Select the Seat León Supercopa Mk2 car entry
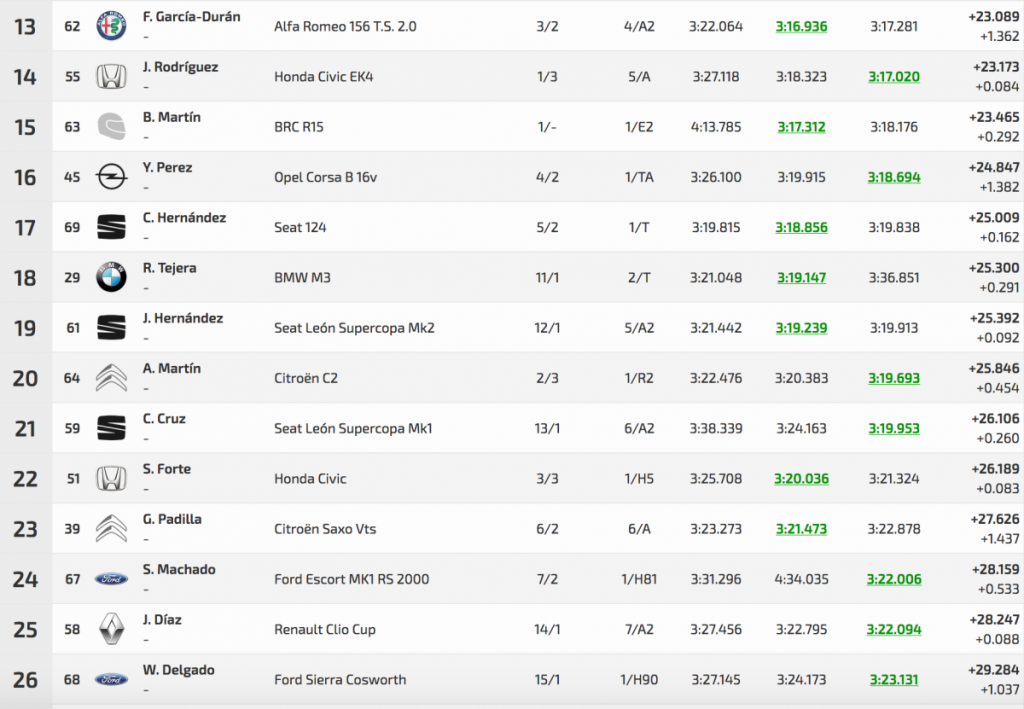Viewport: 1024px width, 709px height. pyautogui.click(x=354, y=328)
